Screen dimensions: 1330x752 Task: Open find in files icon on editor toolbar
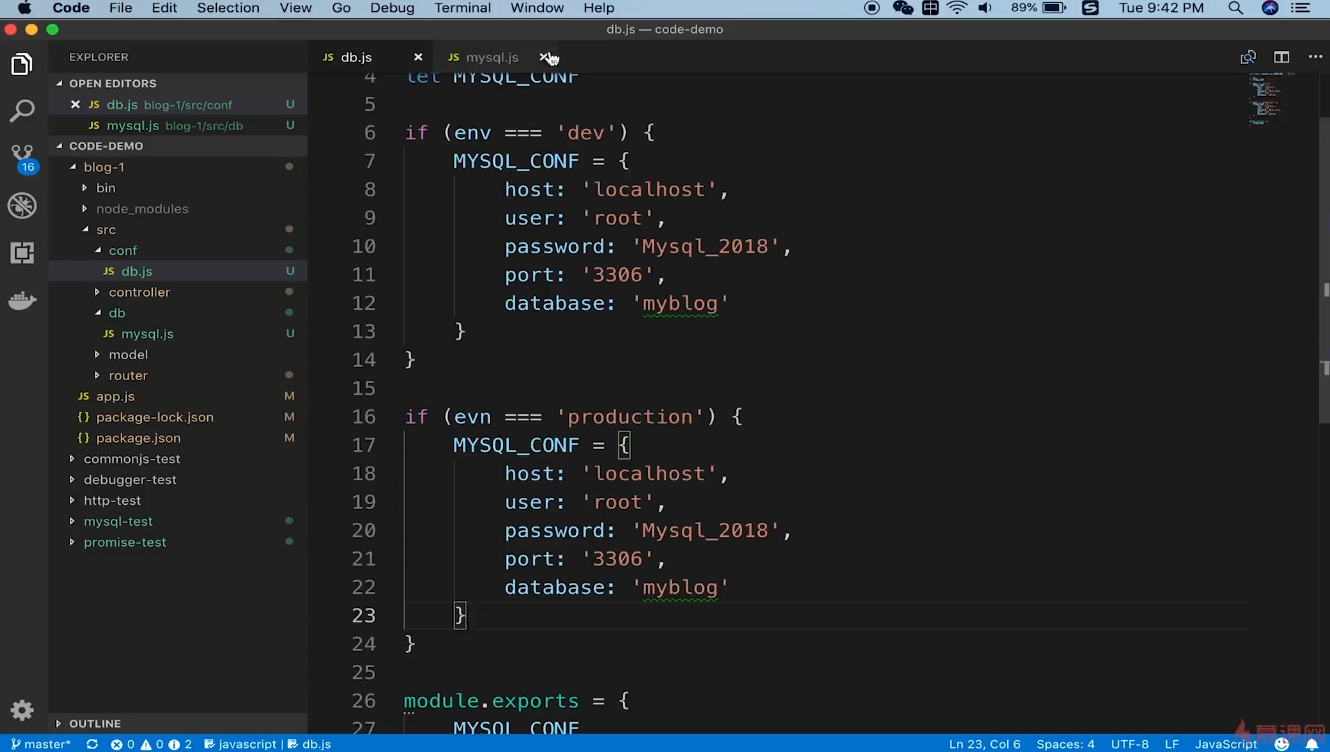coord(1248,57)
